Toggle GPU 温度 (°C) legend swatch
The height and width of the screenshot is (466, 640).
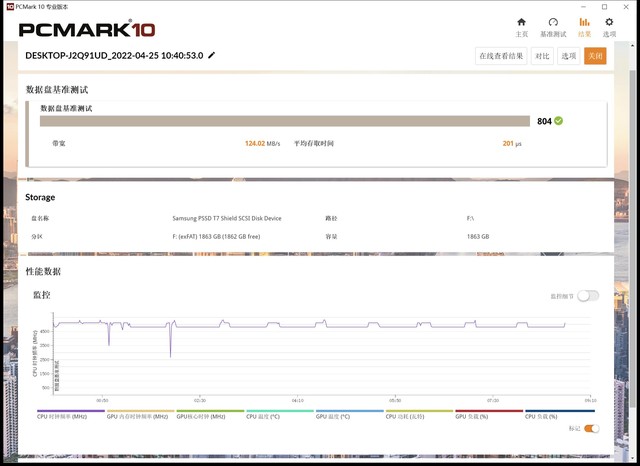pyautogui.click(x=350, y=411)
